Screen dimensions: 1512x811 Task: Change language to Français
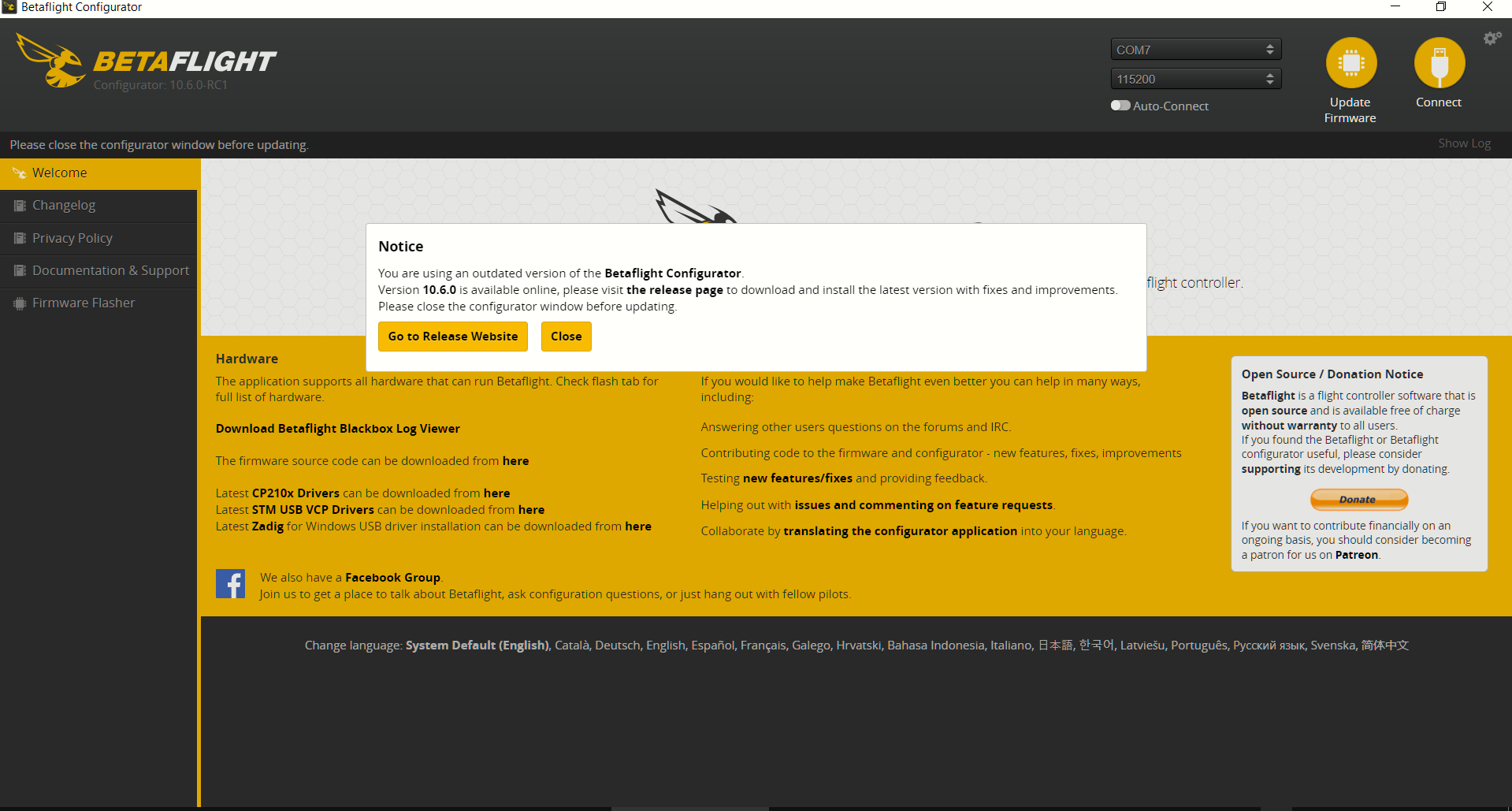tap(763, 645)
